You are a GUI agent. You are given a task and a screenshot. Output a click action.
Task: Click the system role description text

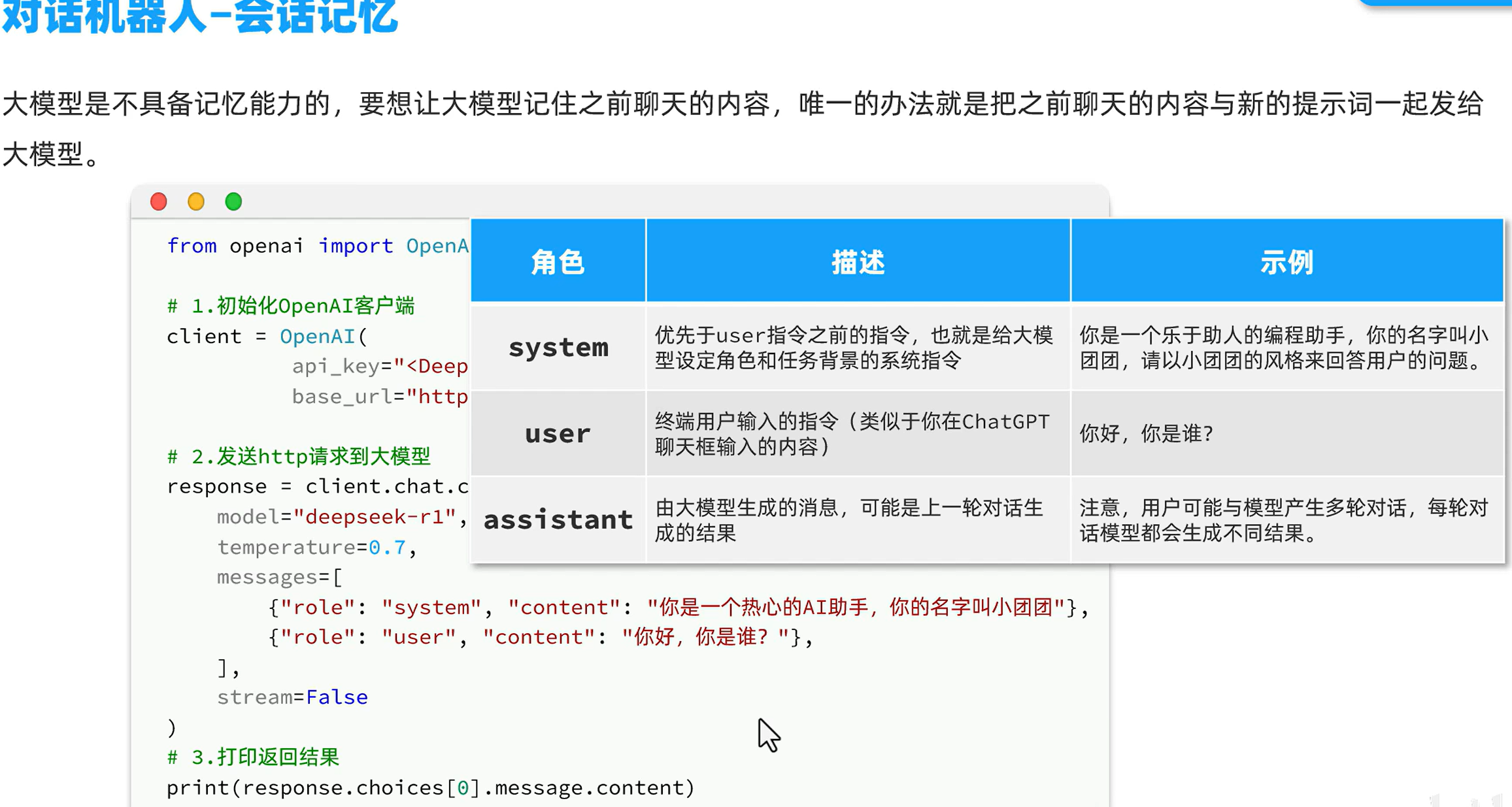pyautogui.click(x=854, y=348)
